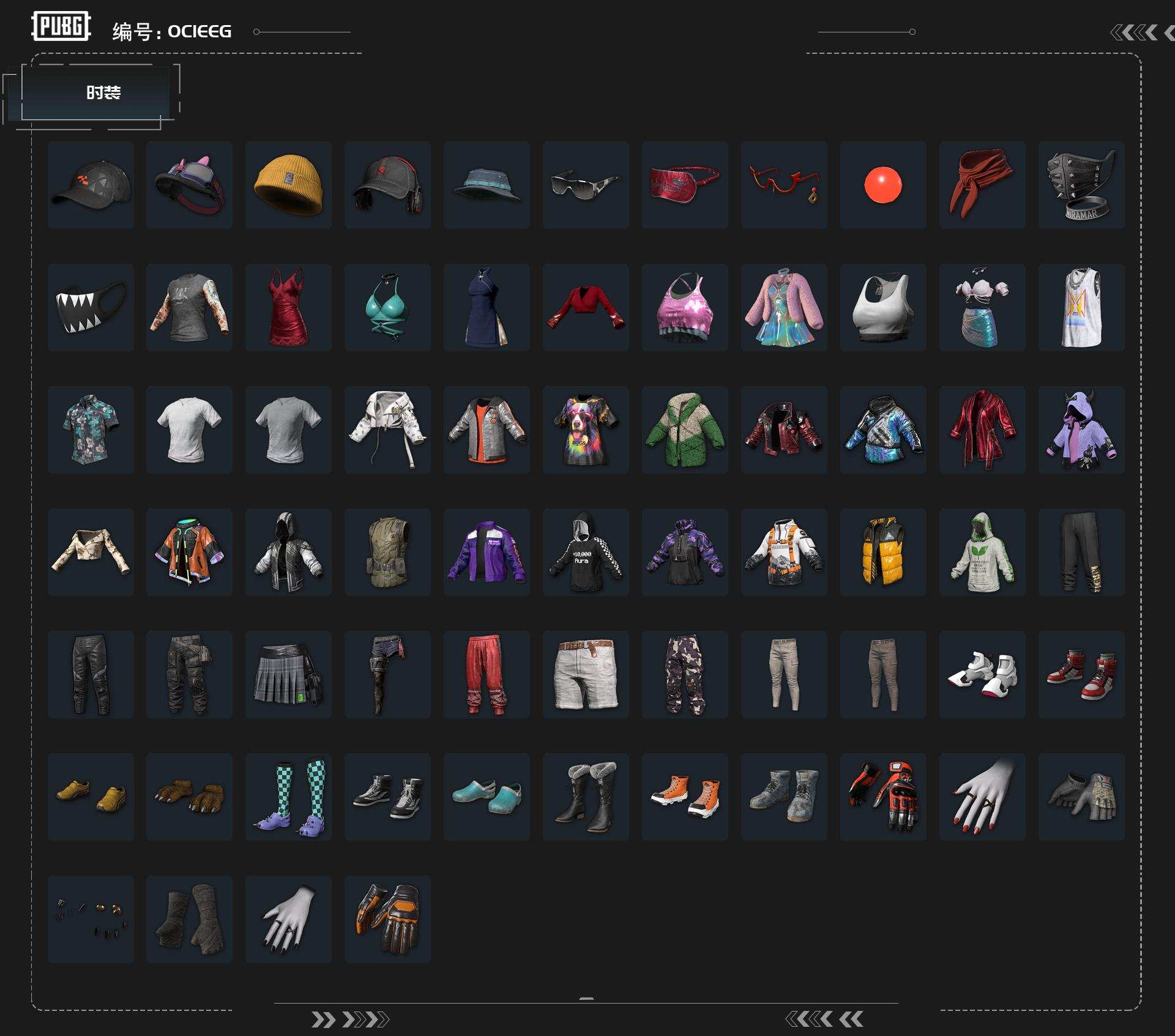Choose the red silk robe

point(982,430)
